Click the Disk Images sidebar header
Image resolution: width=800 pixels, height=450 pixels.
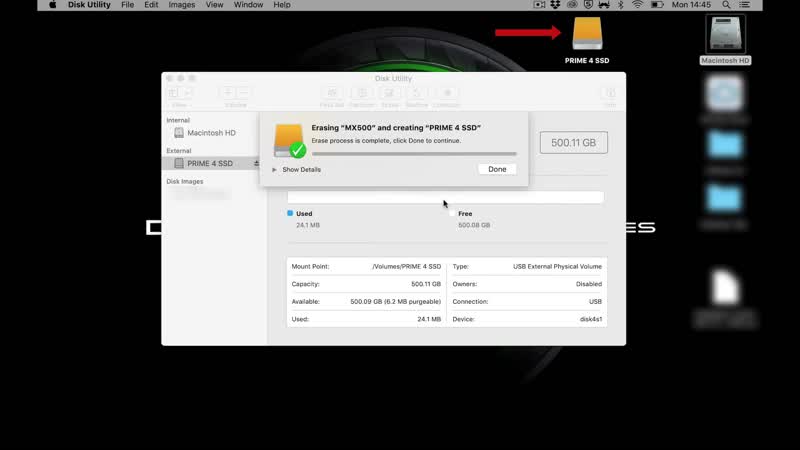[x=185, y=181]
